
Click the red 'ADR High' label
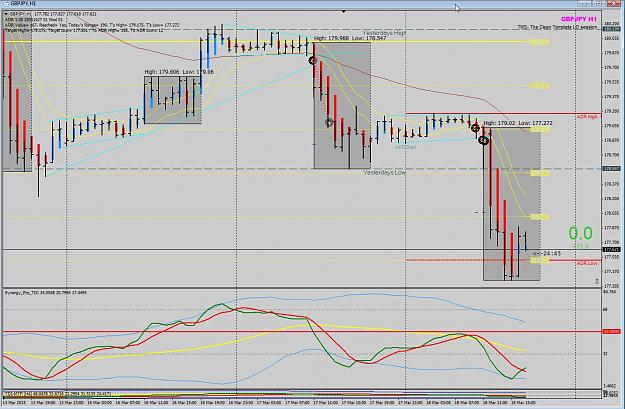(x=587, y=117)
